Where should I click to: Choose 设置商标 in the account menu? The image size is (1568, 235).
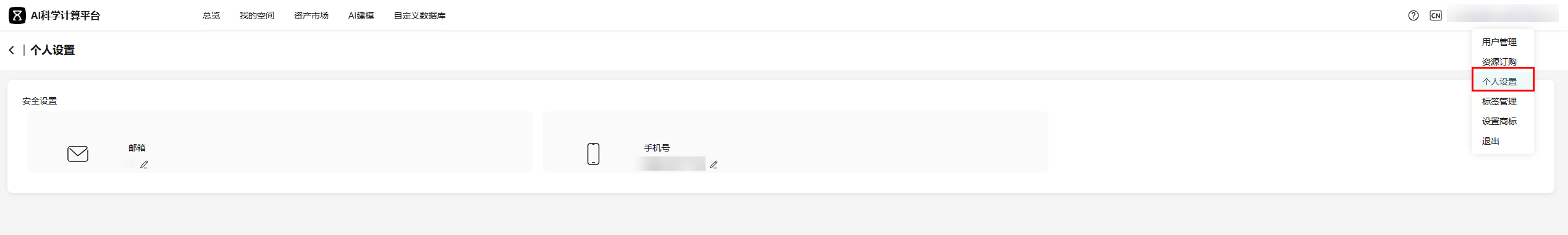point(1499,121)
